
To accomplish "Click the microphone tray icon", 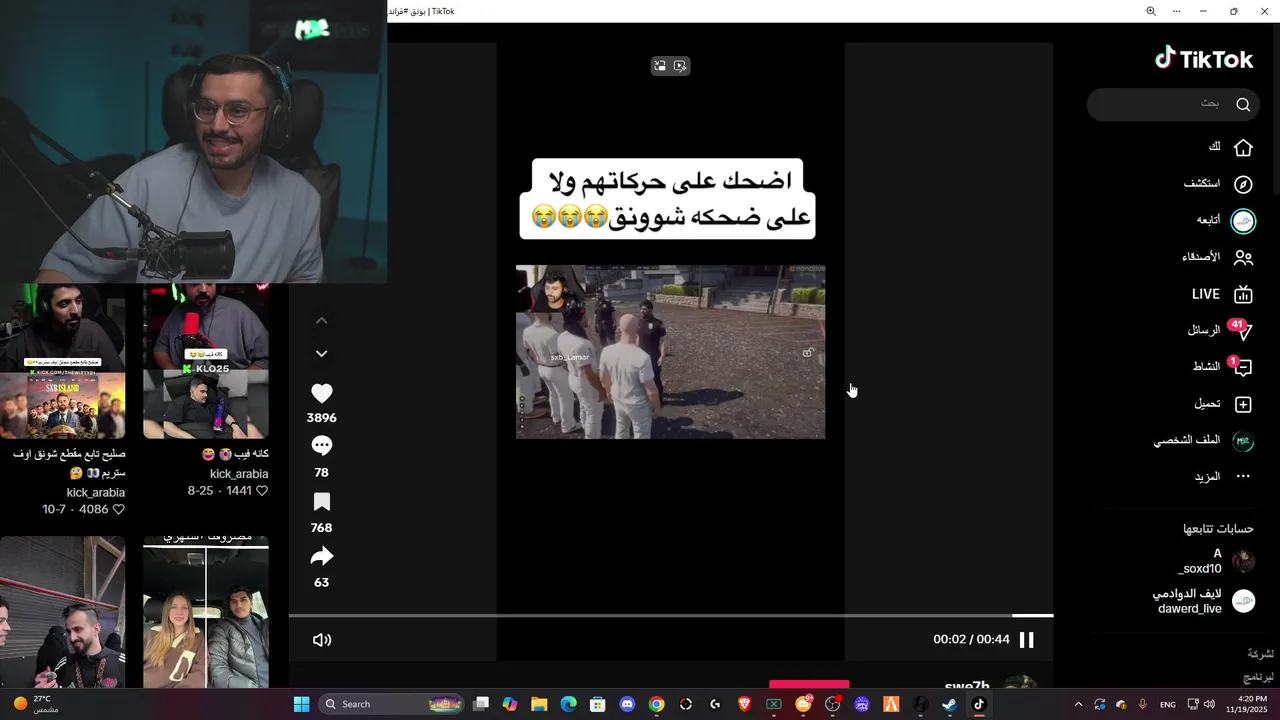I will (x=1143, y=704).
